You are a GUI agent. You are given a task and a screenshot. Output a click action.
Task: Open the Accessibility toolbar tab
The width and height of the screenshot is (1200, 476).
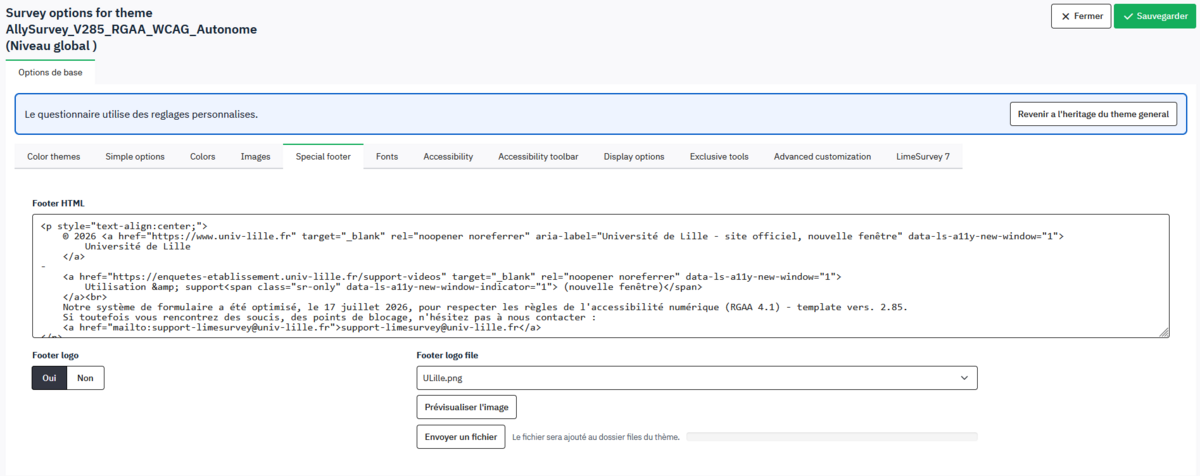click(538, 156)
